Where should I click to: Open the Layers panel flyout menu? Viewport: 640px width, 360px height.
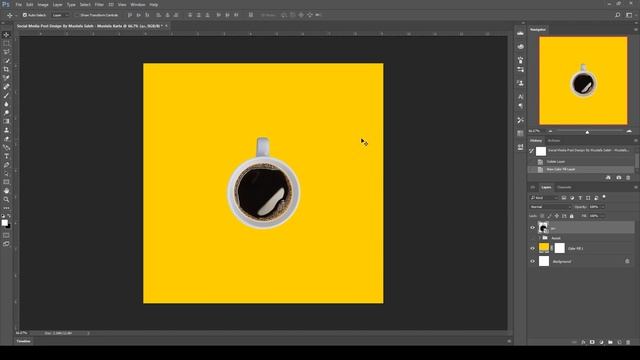point(635,187)
